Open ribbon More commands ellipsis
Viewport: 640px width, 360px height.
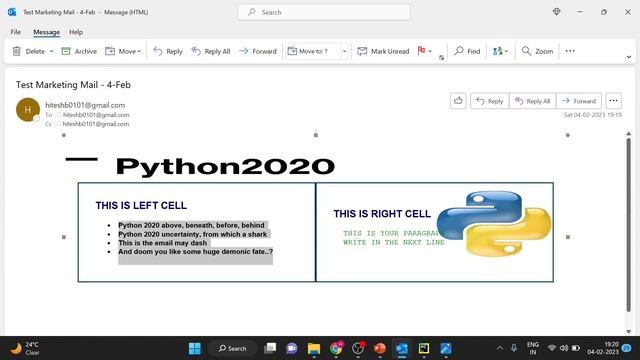(x=570, y=51)
